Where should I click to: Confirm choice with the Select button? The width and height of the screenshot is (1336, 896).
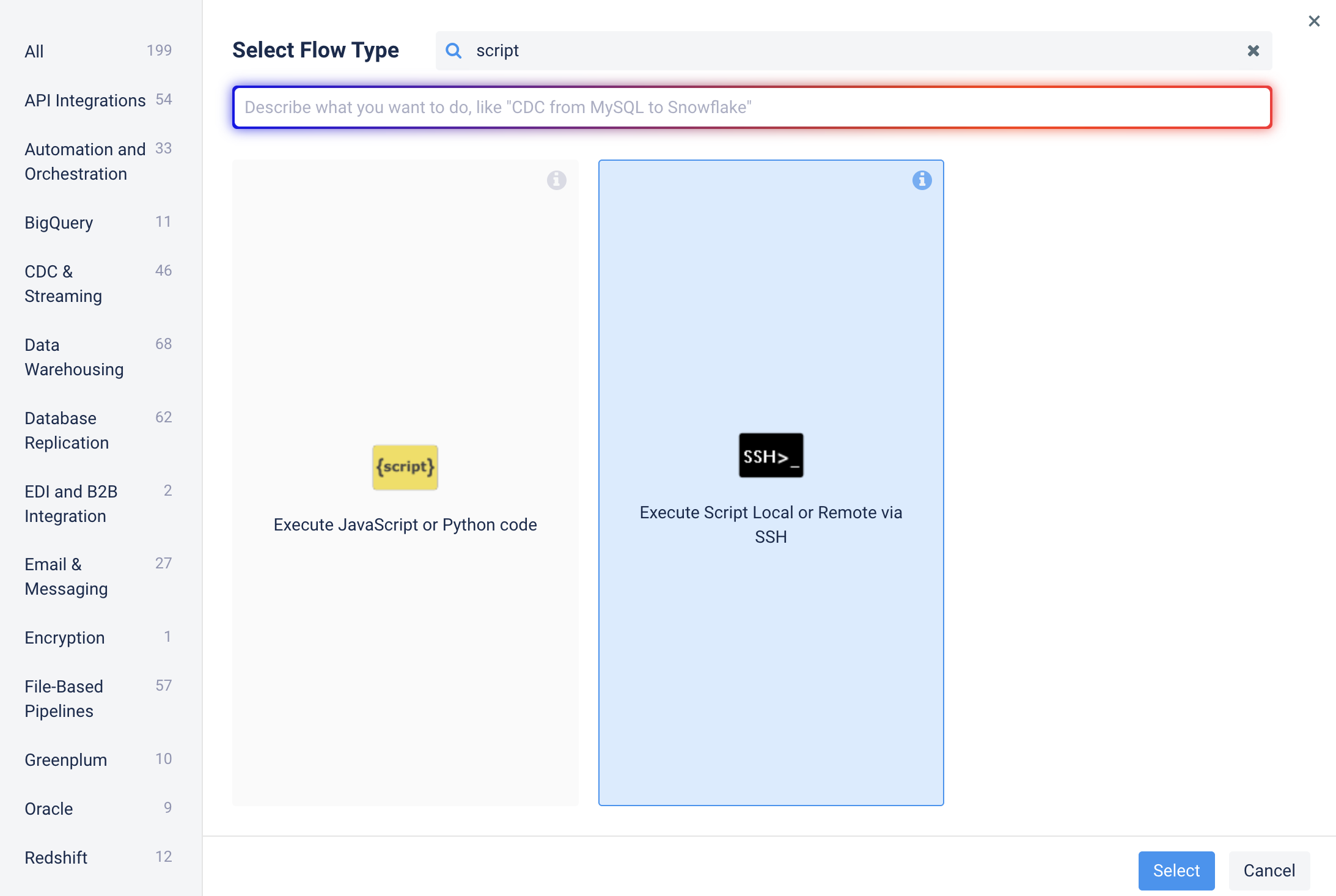click(1176, 870)
